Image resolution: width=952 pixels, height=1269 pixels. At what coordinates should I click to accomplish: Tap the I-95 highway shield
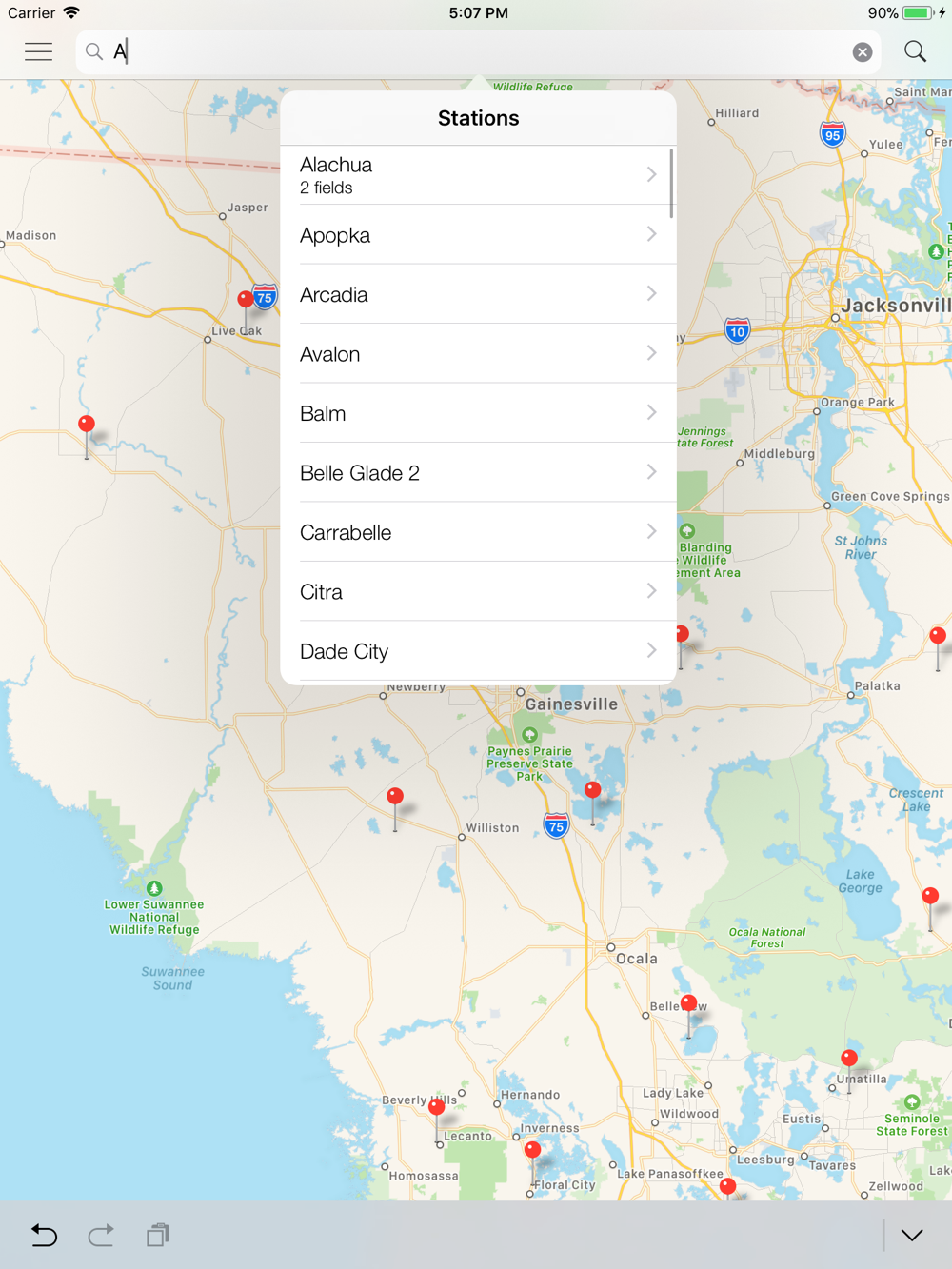pyautogui.click(x=833, y=133)
